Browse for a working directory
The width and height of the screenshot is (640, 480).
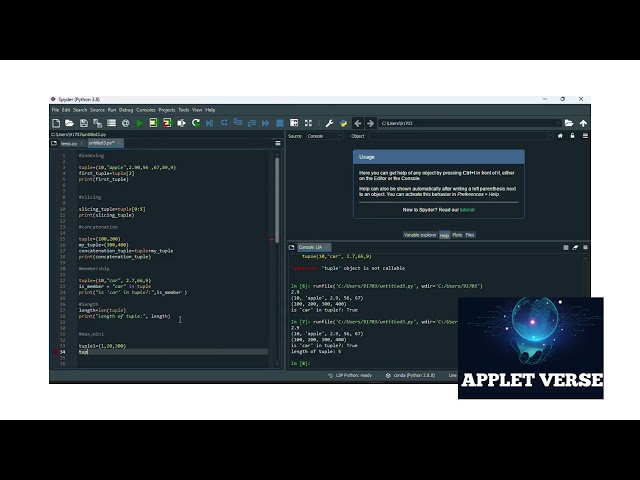coord(569,123)
